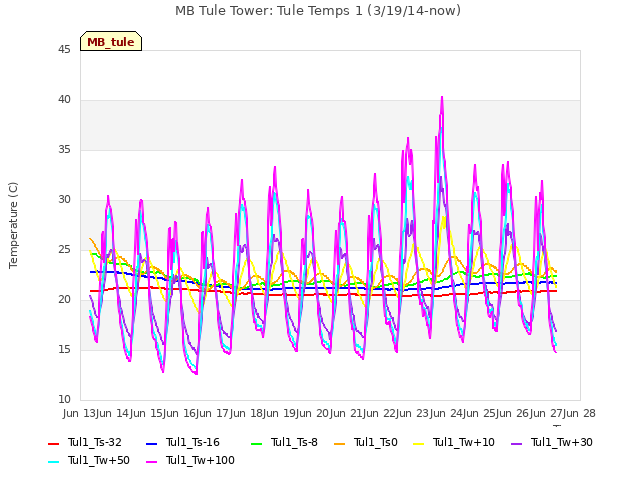
Task: Select the Tul1_Tw+30 legend label
Action: [x=562, y=442]
